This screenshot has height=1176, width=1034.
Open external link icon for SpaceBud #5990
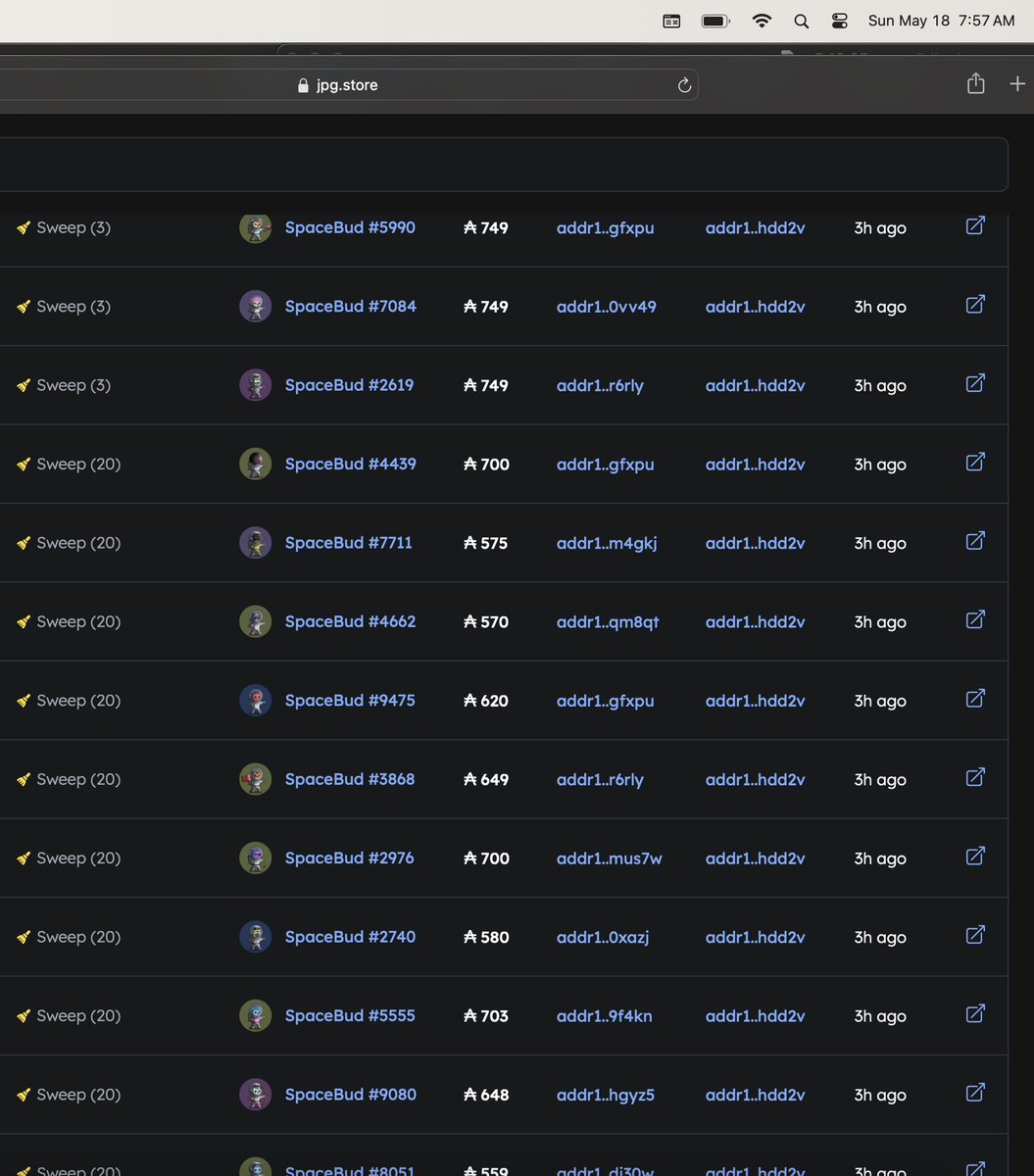975,225
